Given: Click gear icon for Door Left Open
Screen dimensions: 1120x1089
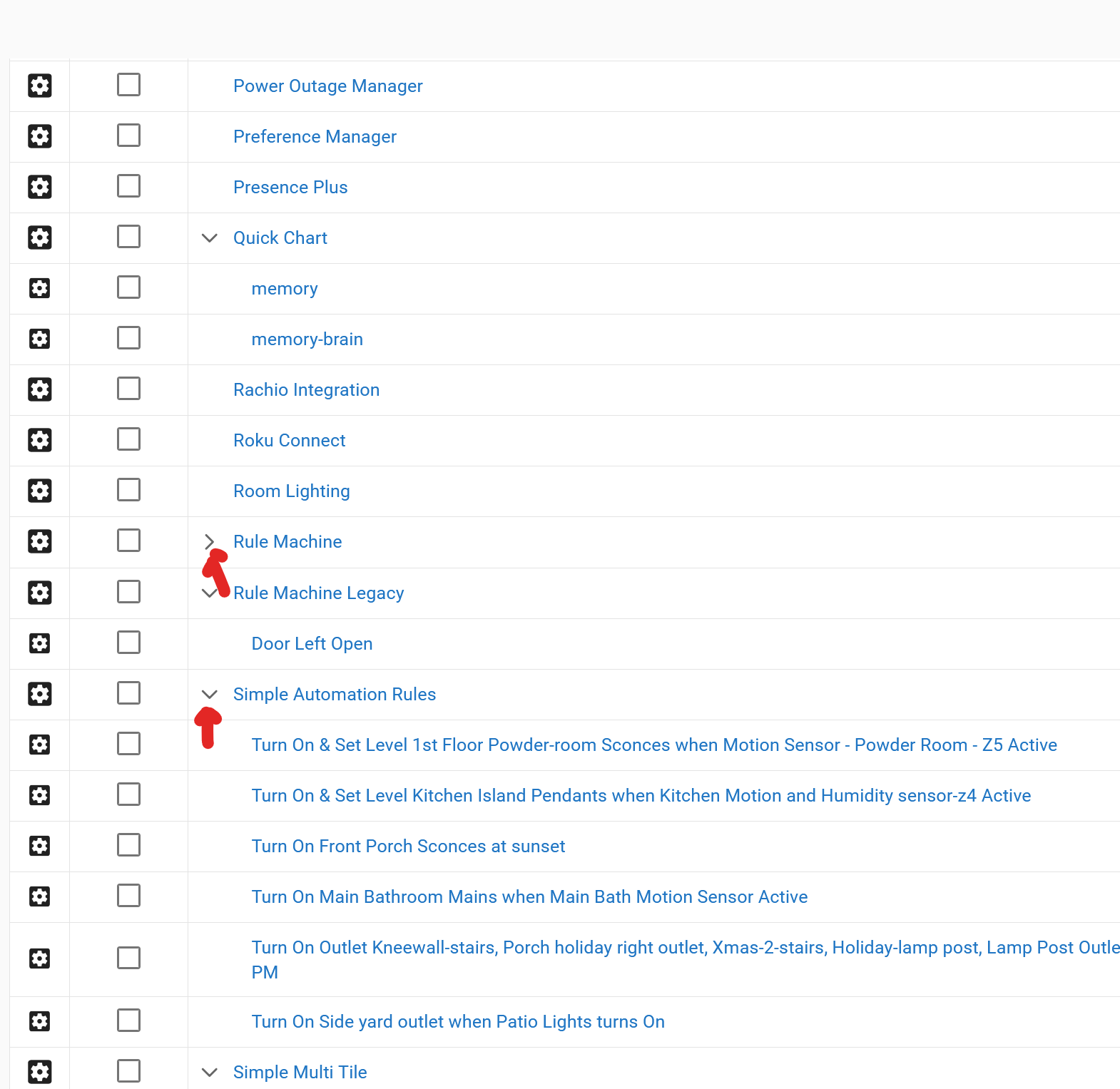Looking at the screenshot, I should [40, 643].
